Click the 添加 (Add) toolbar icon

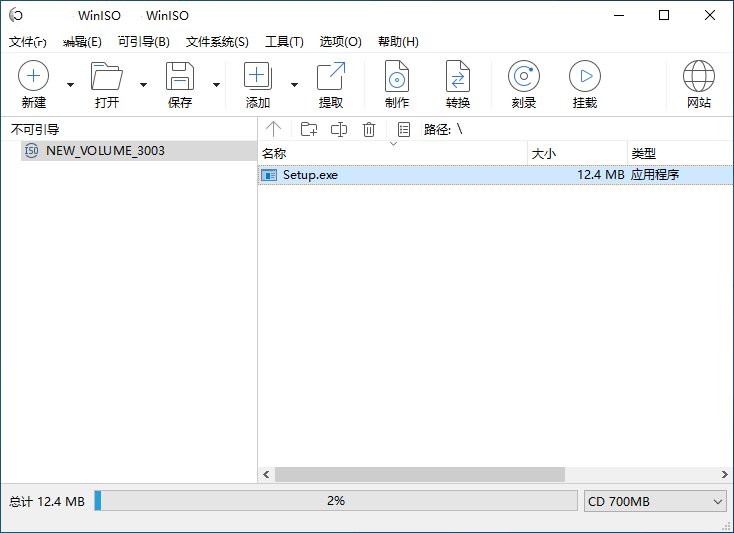(257, 76)
